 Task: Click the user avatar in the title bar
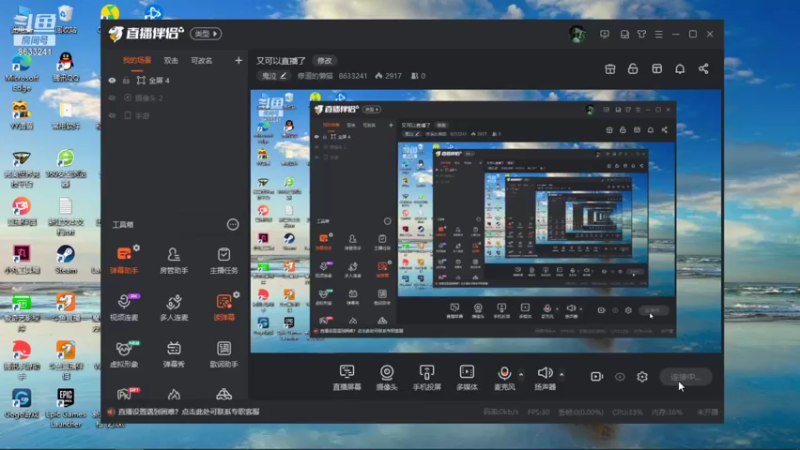[577, 34]
